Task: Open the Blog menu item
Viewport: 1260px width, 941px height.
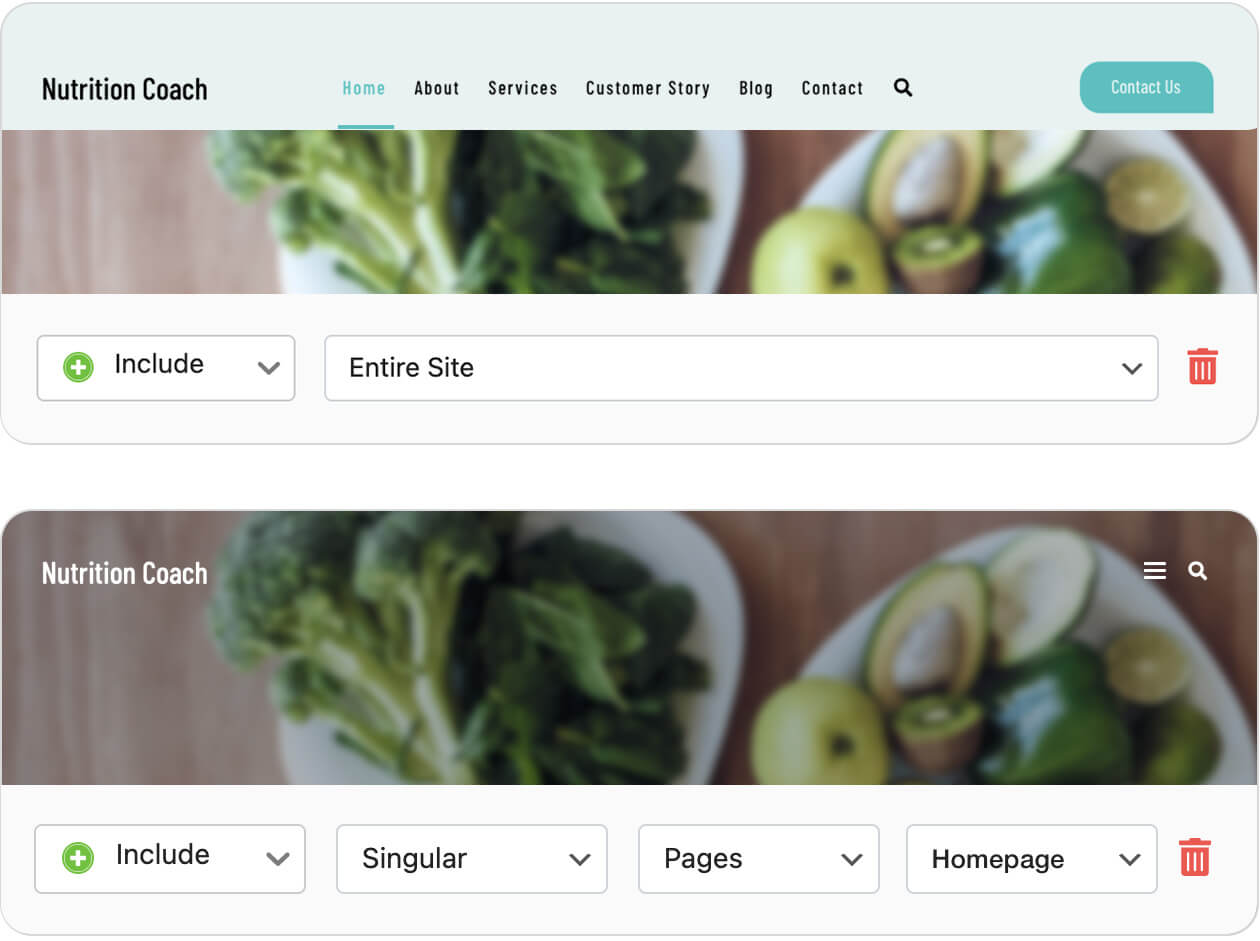Action: click(756, 88)
